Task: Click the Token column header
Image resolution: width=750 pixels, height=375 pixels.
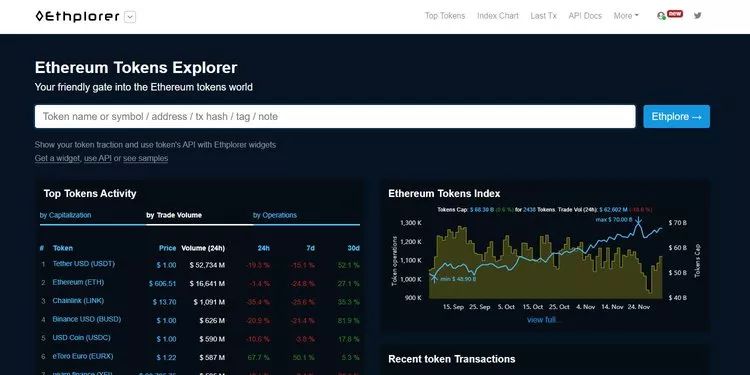Action: pos(63,248)
